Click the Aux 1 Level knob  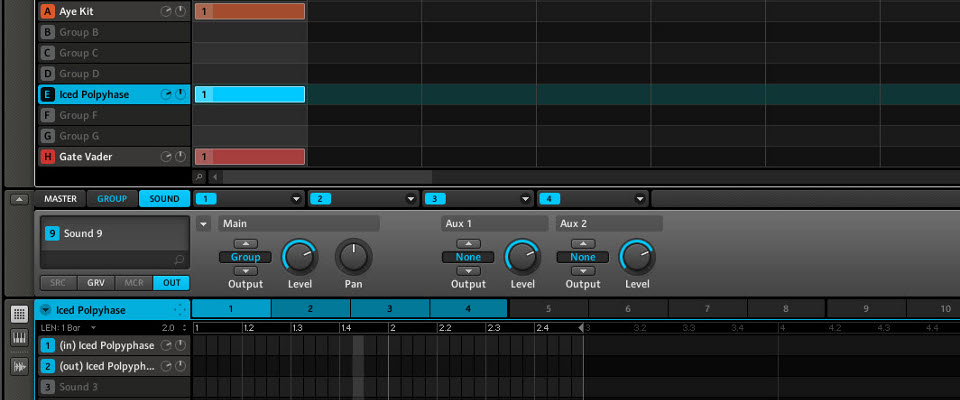(522, 257)
